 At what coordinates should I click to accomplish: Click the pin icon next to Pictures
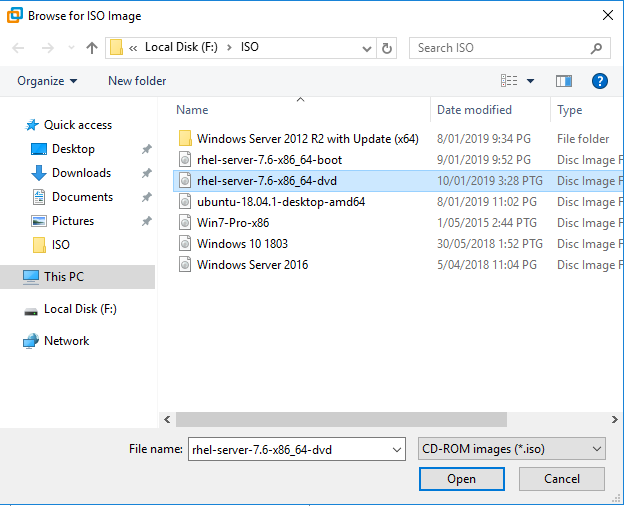[147, 221]
